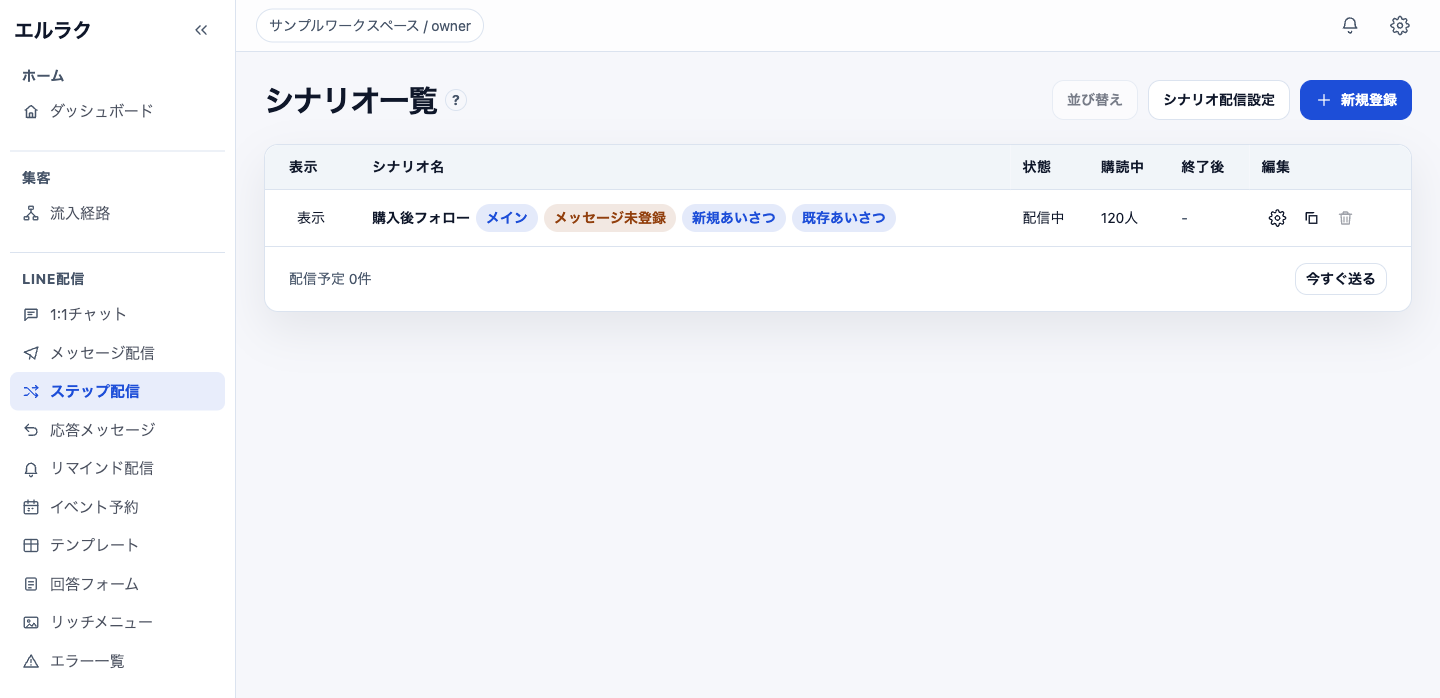The height and width of the screenshot is (698, 1440).
Task: Click the 1:1チャット chat icon
Action: pyautogui.click(x=31, y=314)
